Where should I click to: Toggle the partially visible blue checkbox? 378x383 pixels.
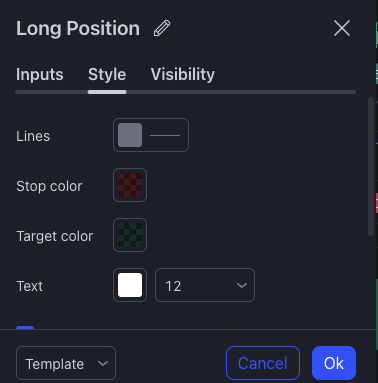(x=25, y=327)
